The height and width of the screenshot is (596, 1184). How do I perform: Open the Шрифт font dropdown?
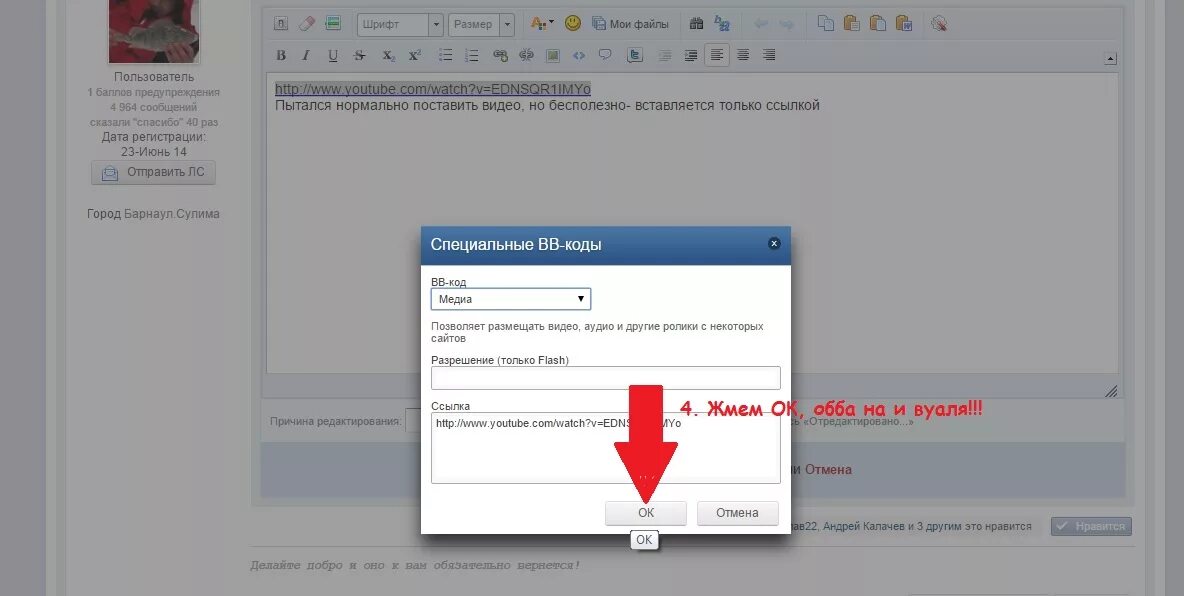pyautogui.click(x=400, y=24)
